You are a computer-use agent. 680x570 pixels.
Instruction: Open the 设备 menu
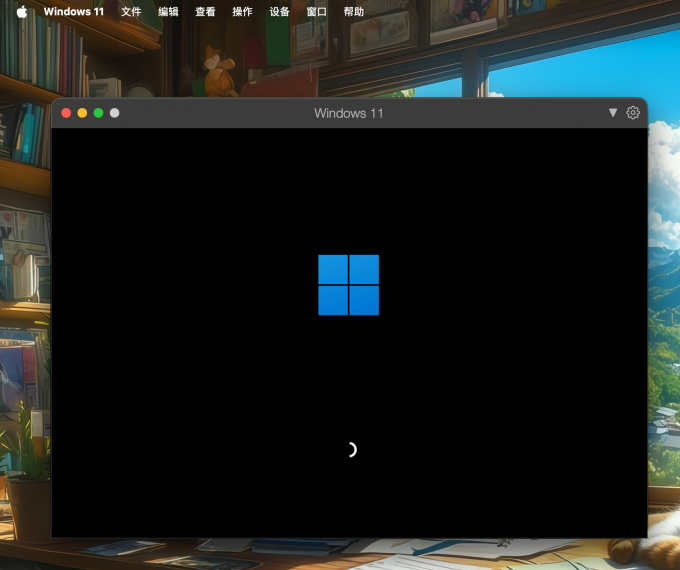(x=279, y=12)
